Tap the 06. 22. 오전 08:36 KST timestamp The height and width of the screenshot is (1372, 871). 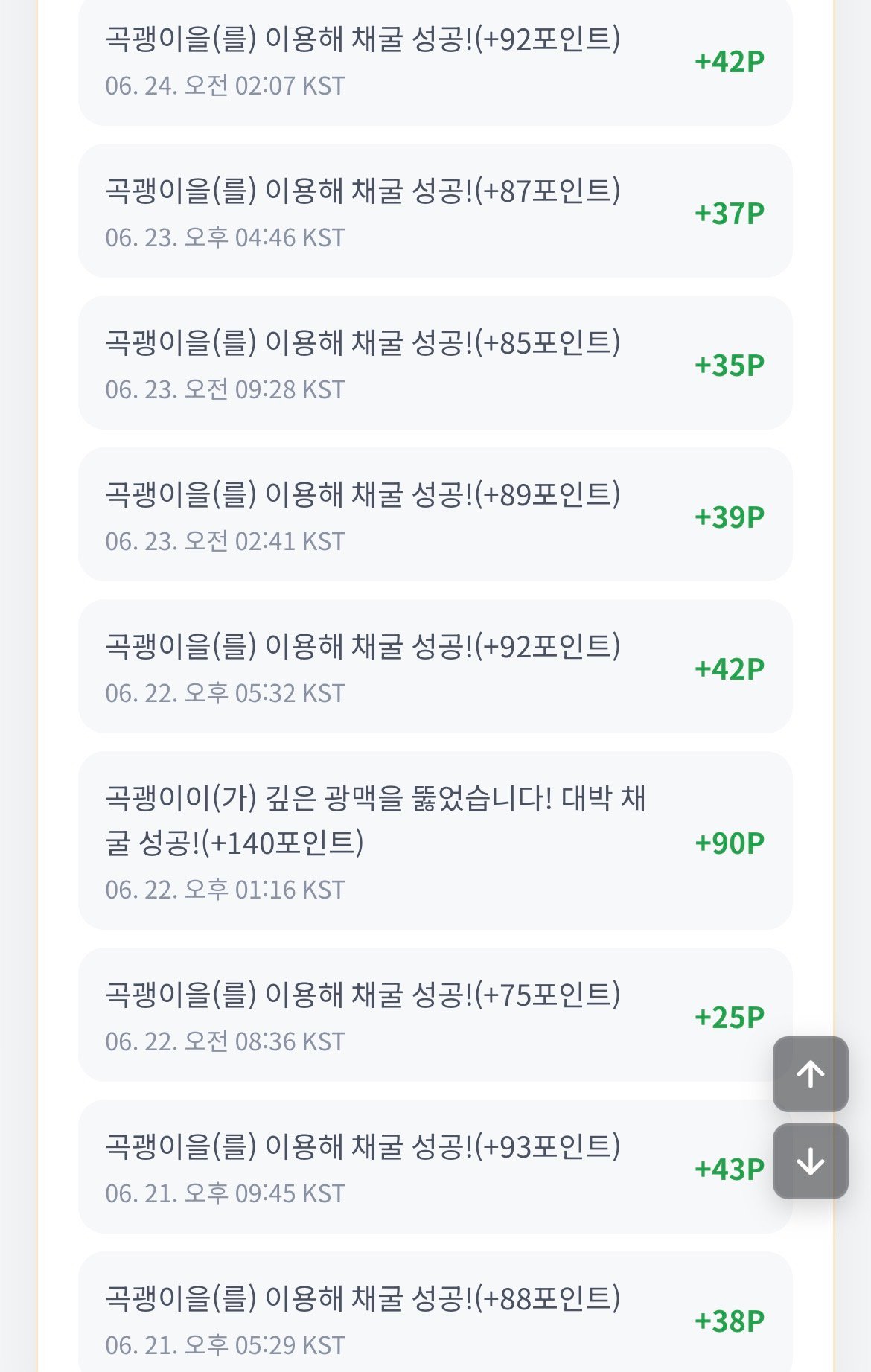[x=225, y=1042]
